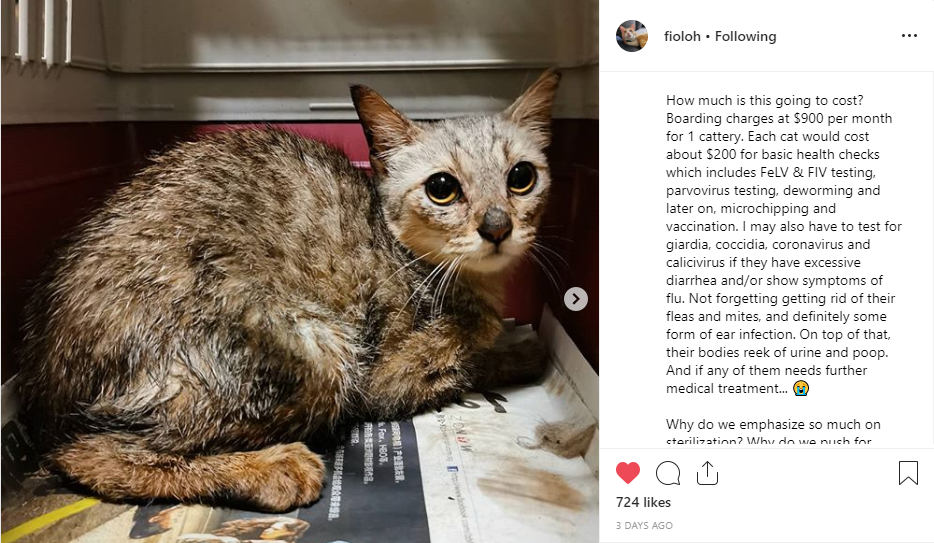Share the post using the share icon
Screen dimensions: 934x543
click(707, 473)
